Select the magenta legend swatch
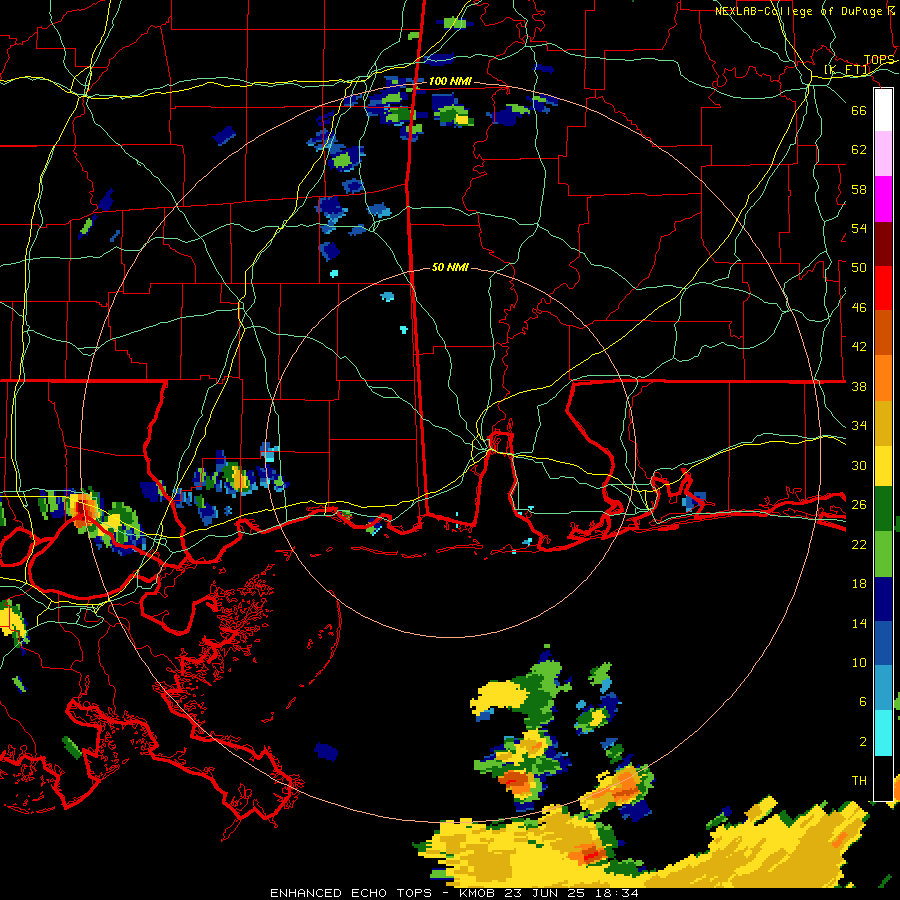This screenshot has width=900, height=900. [x=883, y=199]
